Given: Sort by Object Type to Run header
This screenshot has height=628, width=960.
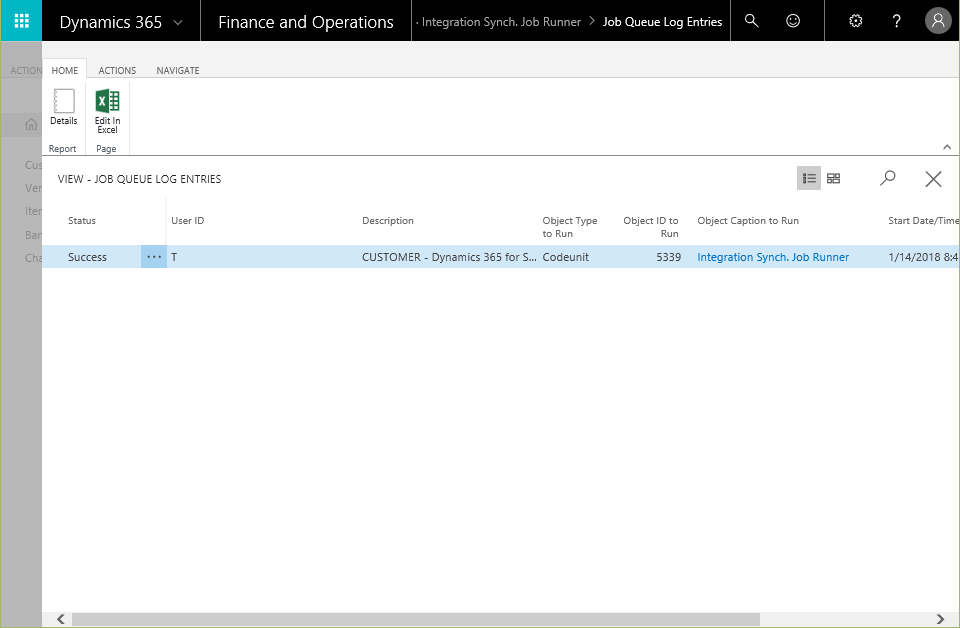Looking at the screenshot, I should pyautogui.click(x=569, y=227).
